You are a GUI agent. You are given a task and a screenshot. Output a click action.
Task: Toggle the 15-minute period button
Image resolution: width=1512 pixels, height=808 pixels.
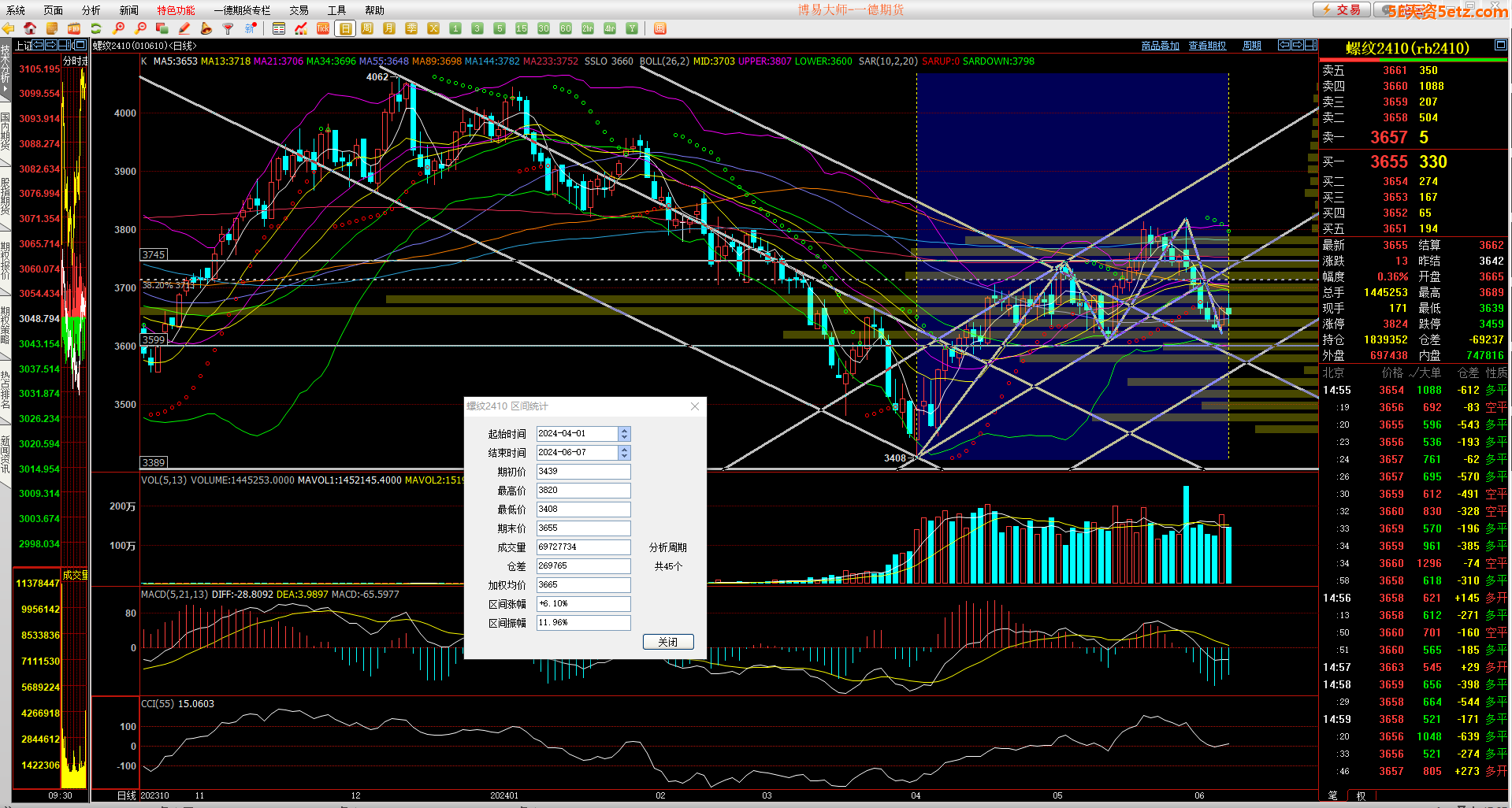tap(521, 28)
